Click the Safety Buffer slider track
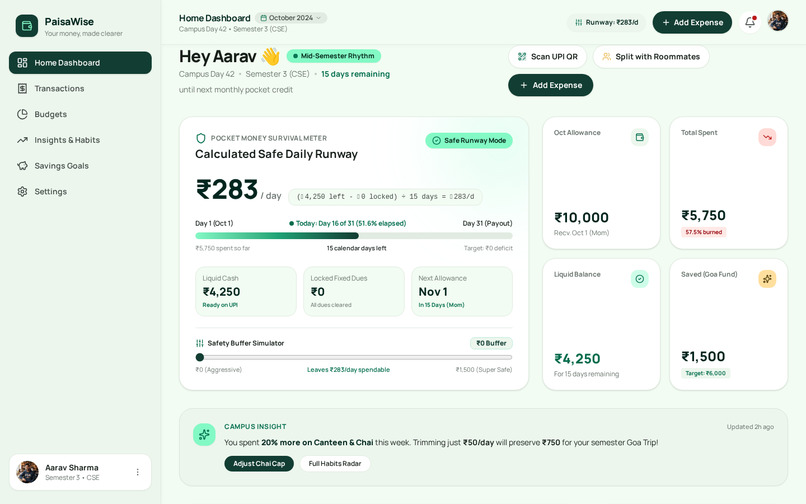The height and width of the screenshot is (504, 806). [354, 357]
